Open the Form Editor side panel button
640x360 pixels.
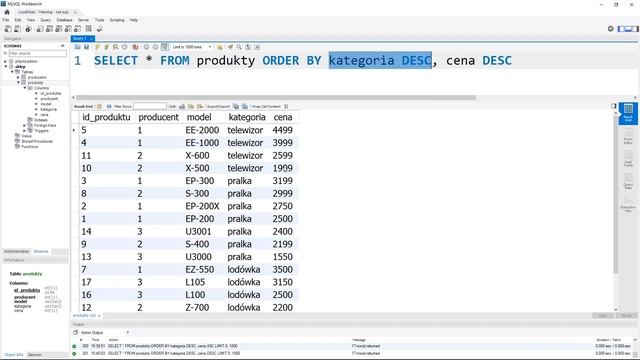pyautogui.click(x=628, y=136)
